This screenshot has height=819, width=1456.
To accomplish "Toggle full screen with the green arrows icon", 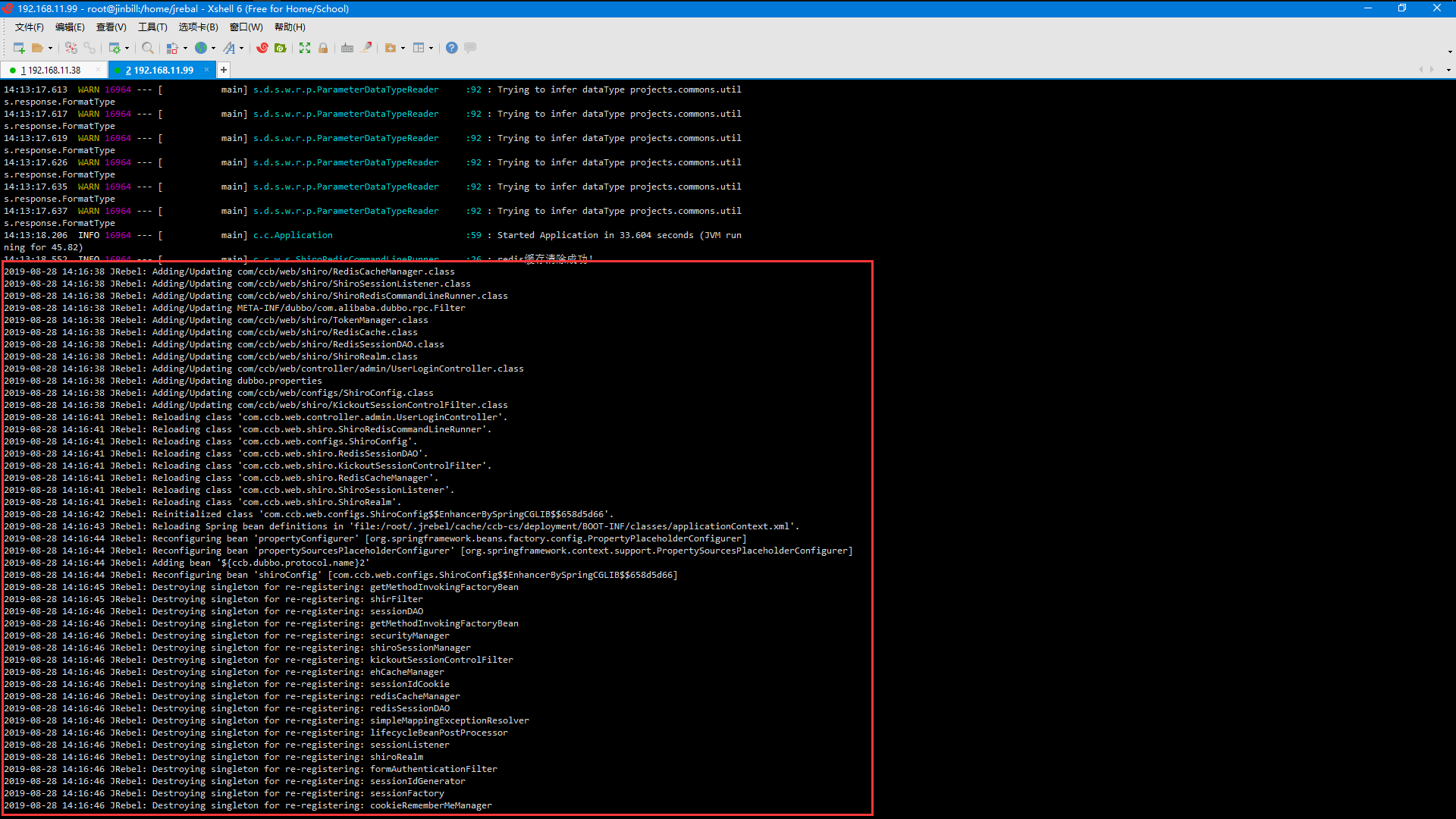I will click(305, 48).
